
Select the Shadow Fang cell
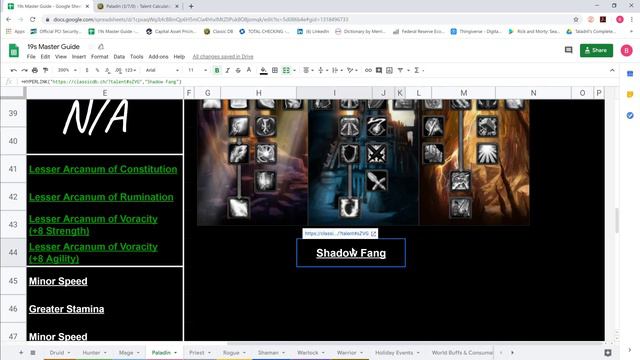click(351, 253)
